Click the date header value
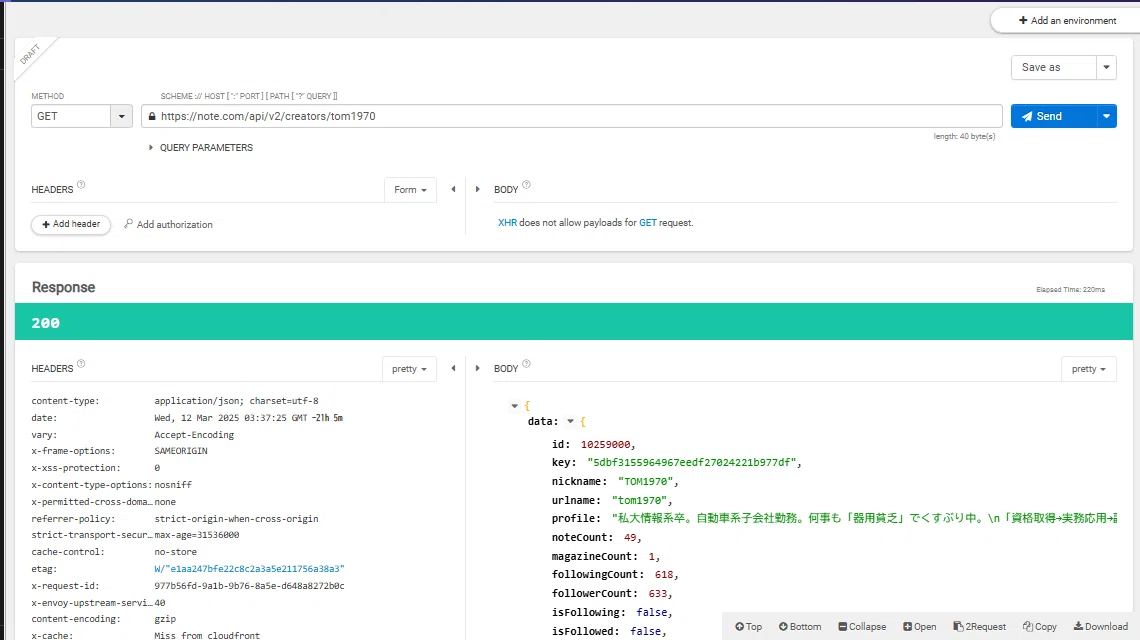 [248, 417]
